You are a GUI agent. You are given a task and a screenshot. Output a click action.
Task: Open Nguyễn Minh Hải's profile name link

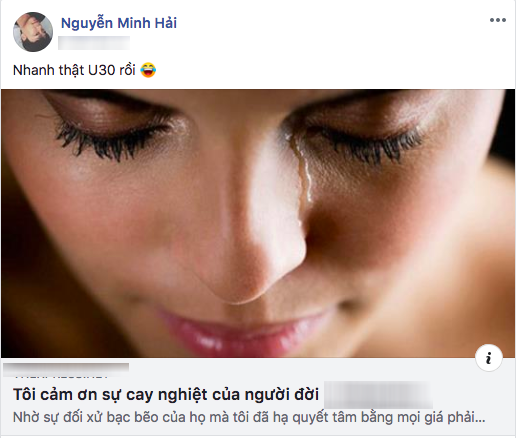(x=119, y=23)
